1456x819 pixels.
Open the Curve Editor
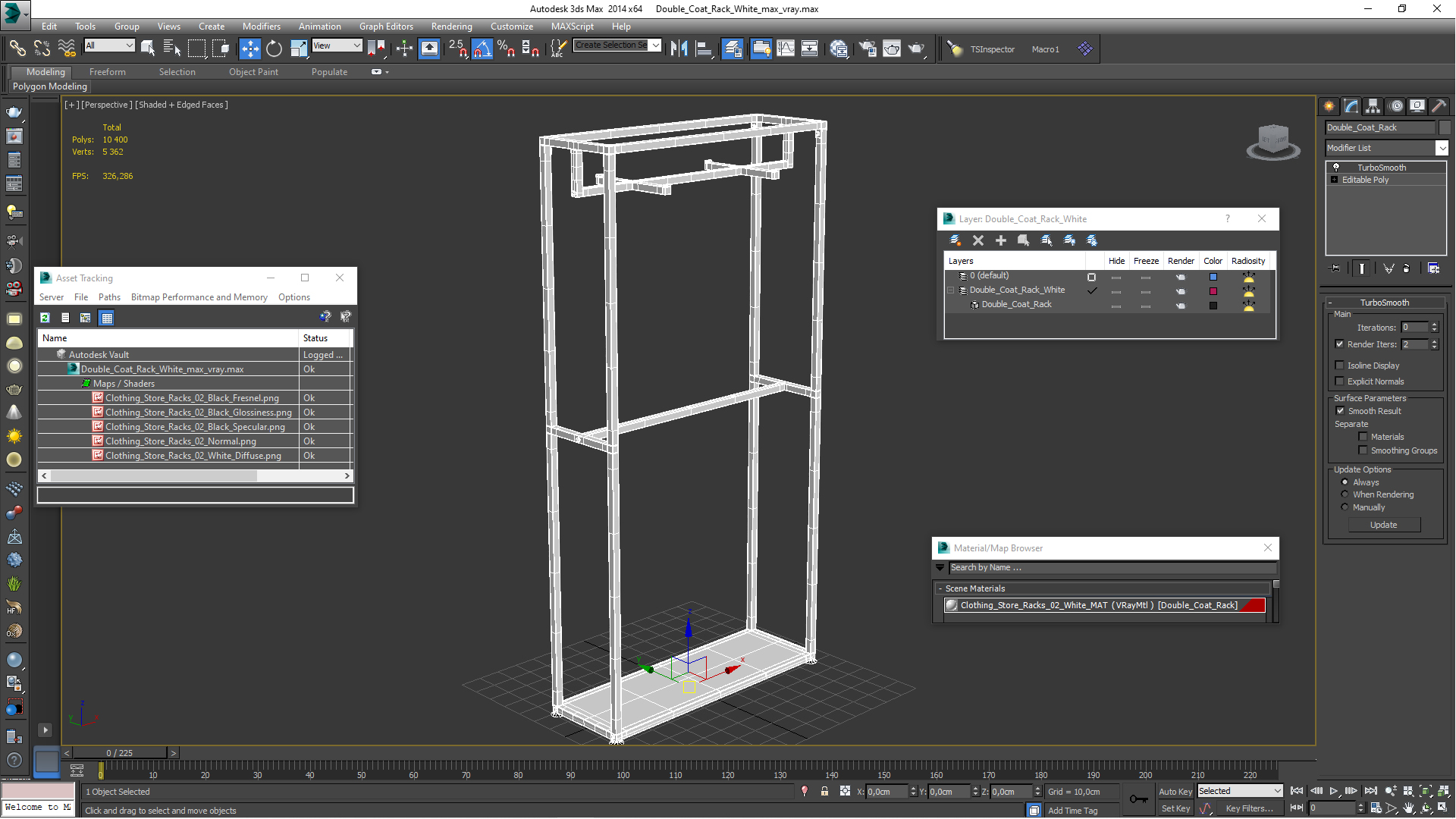786,49
